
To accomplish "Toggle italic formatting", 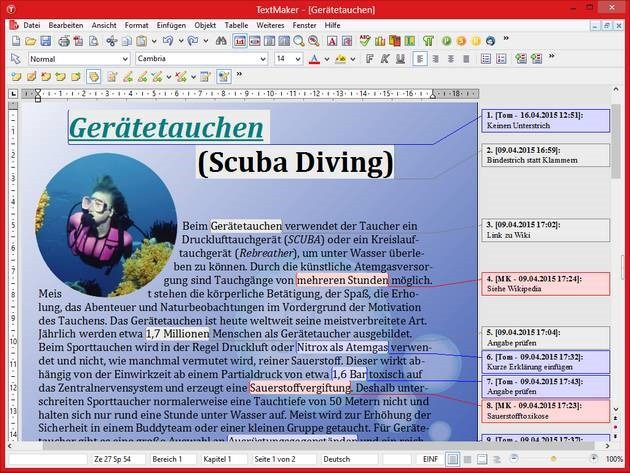I will tap(382, 59).
